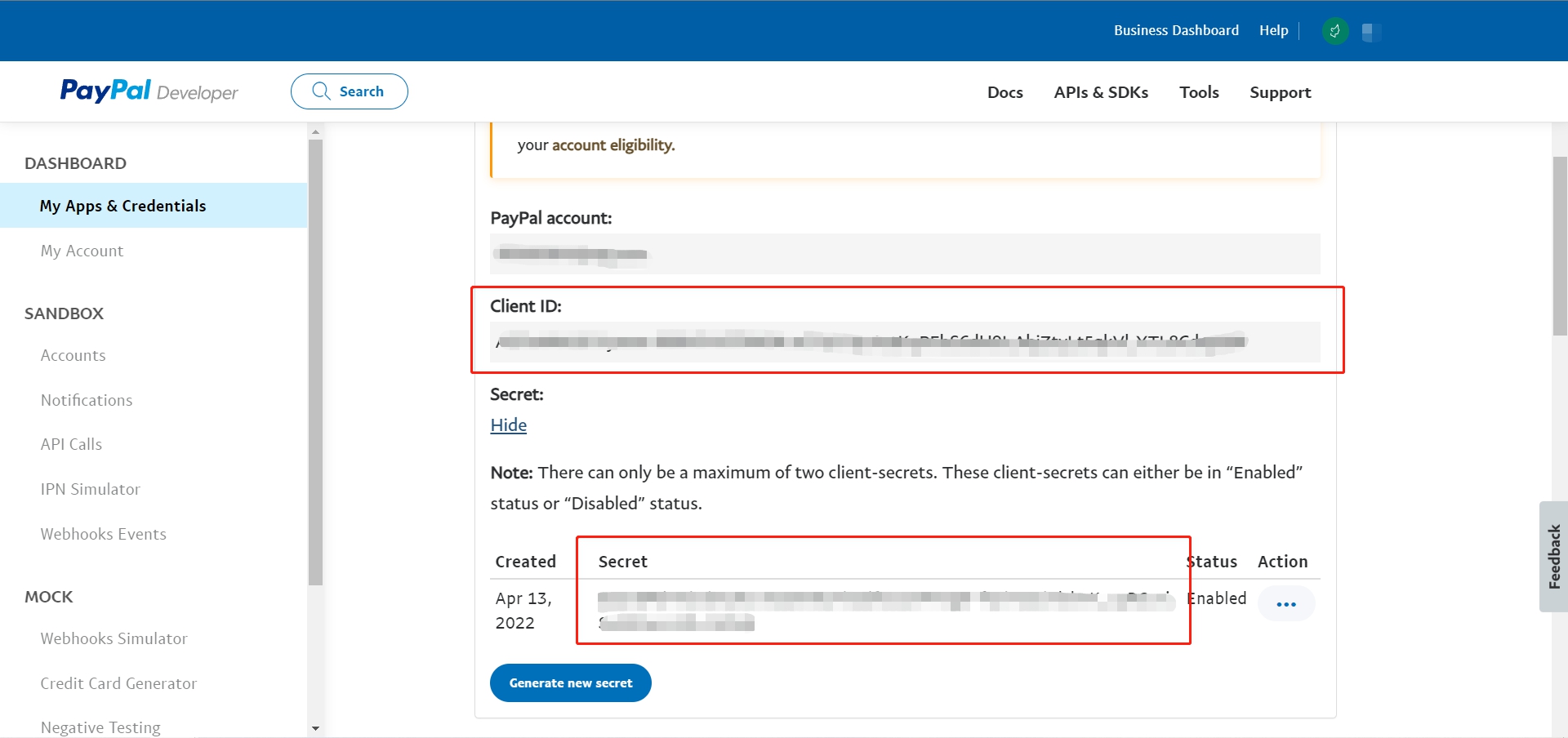
Task: Click the sidebar scrollbar thumb
Action: click(315, 362)
